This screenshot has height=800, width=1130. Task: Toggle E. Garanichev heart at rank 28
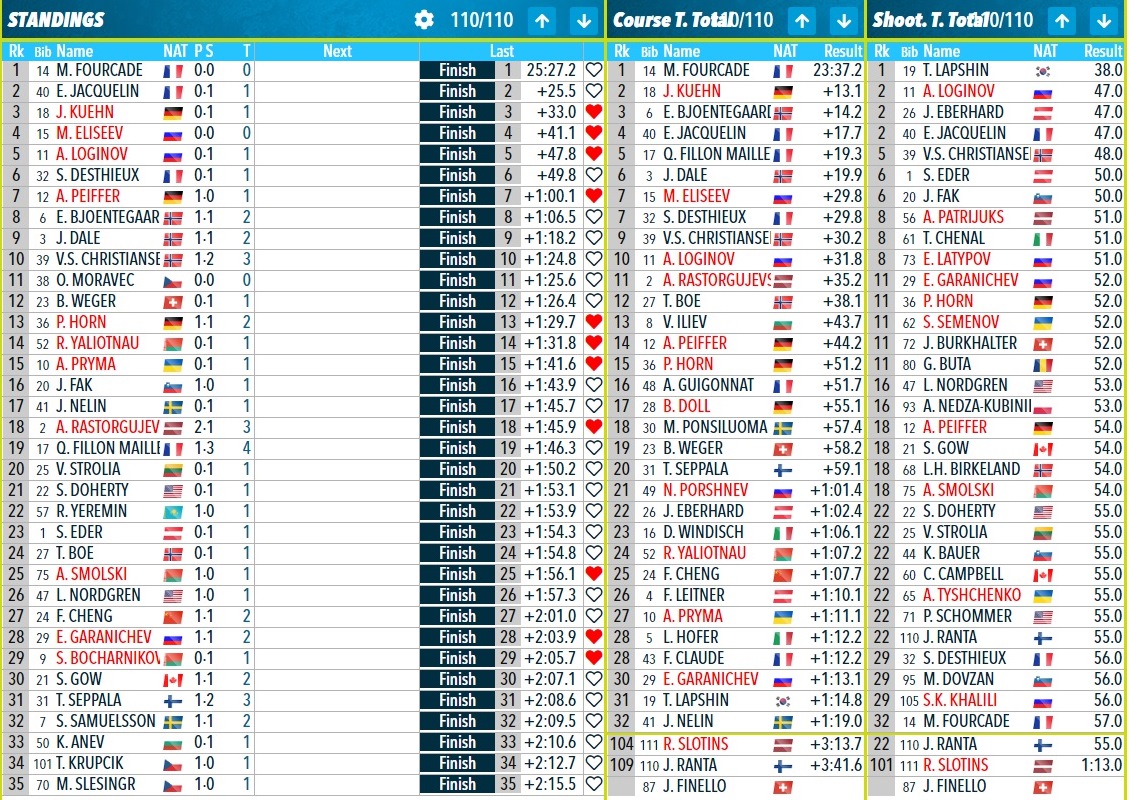594,636
